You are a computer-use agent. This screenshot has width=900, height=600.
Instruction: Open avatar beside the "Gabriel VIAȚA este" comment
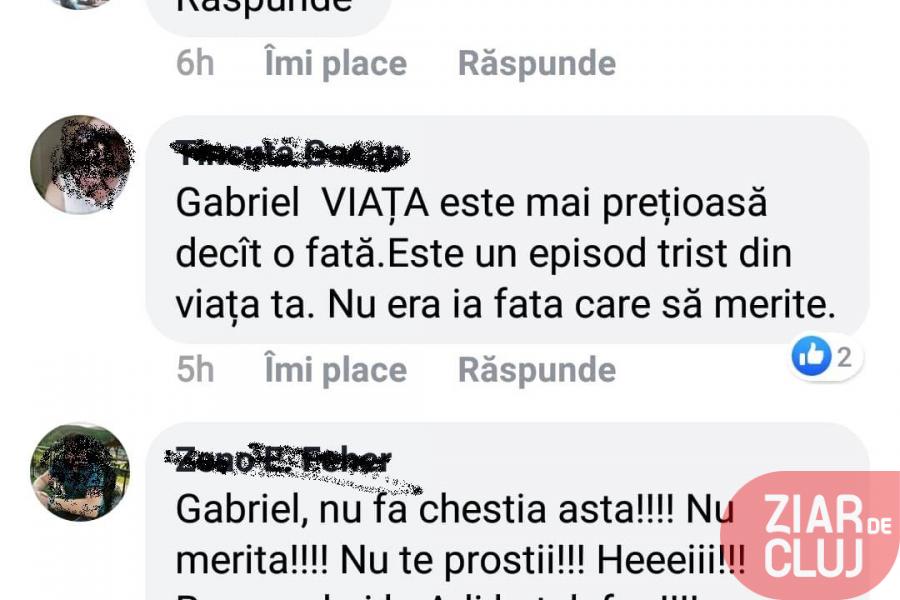coord(80,165)
